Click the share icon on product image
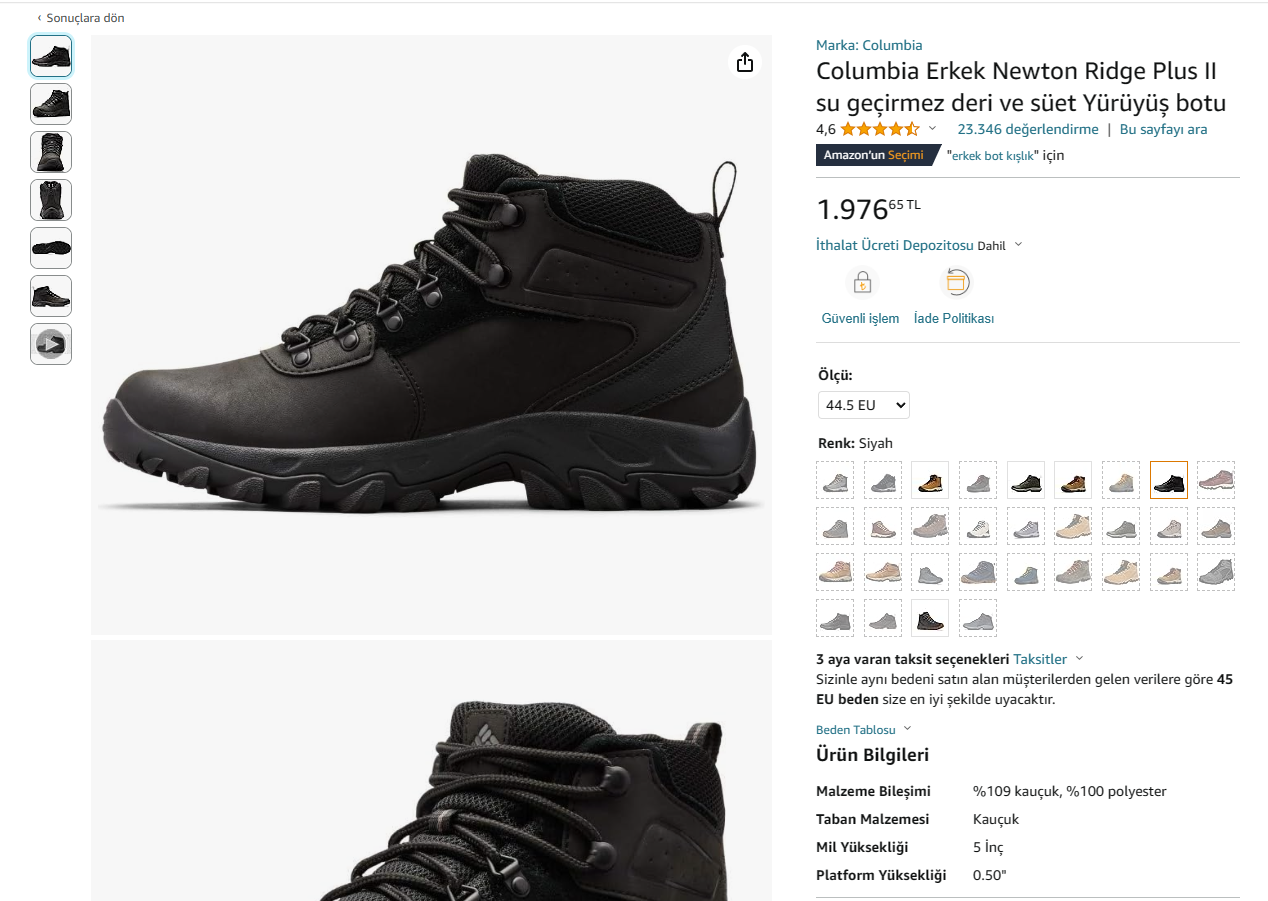 pyautogui.click(x=744, y=63)
